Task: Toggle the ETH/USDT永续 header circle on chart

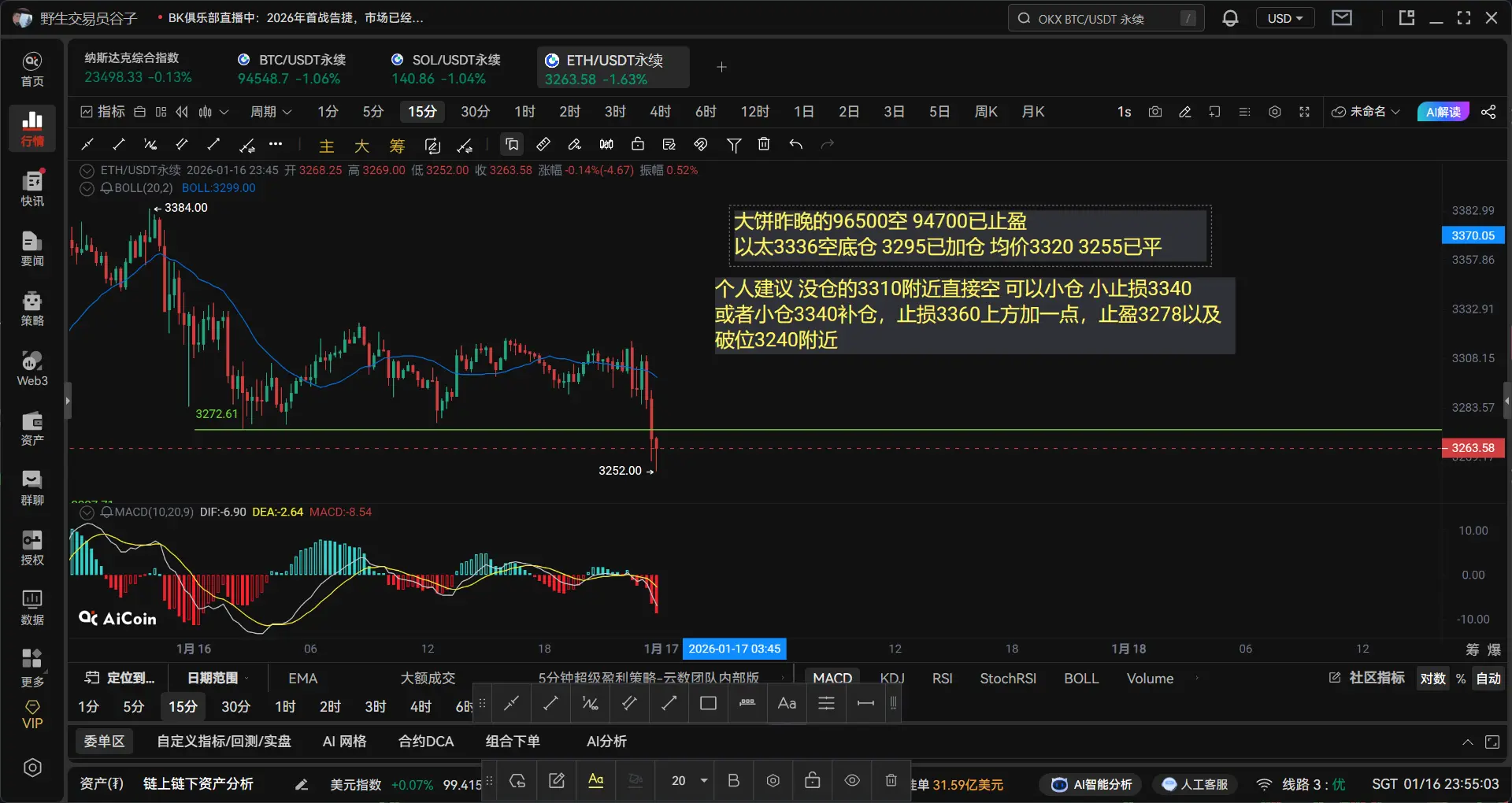Action: point(87,171)
